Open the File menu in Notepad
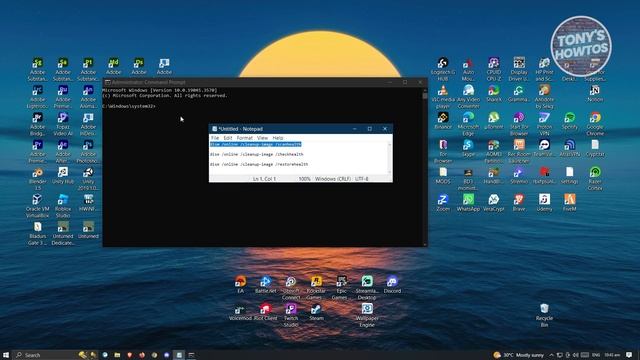 (215, 138)
